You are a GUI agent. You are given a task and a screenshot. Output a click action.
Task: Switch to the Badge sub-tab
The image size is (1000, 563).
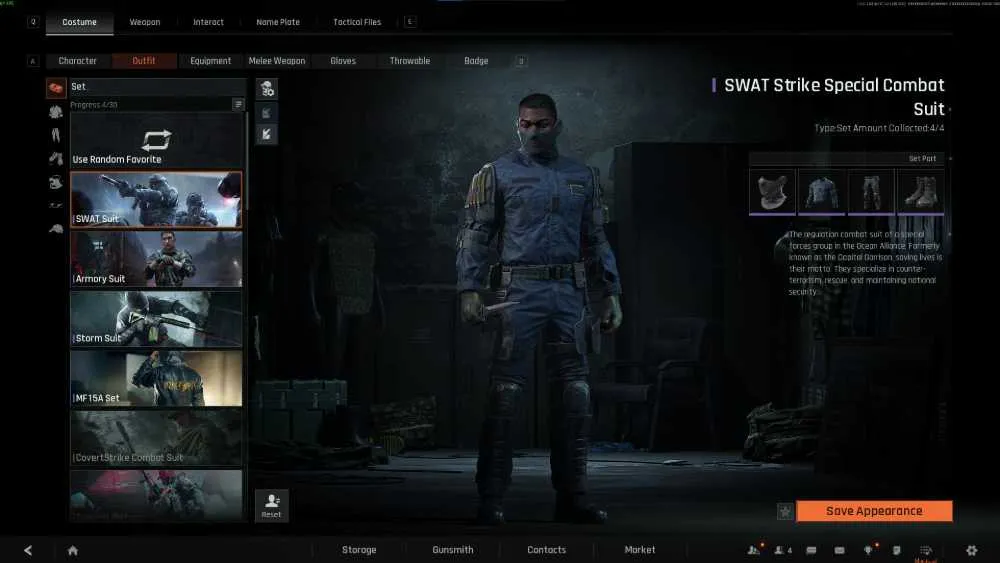476,61
